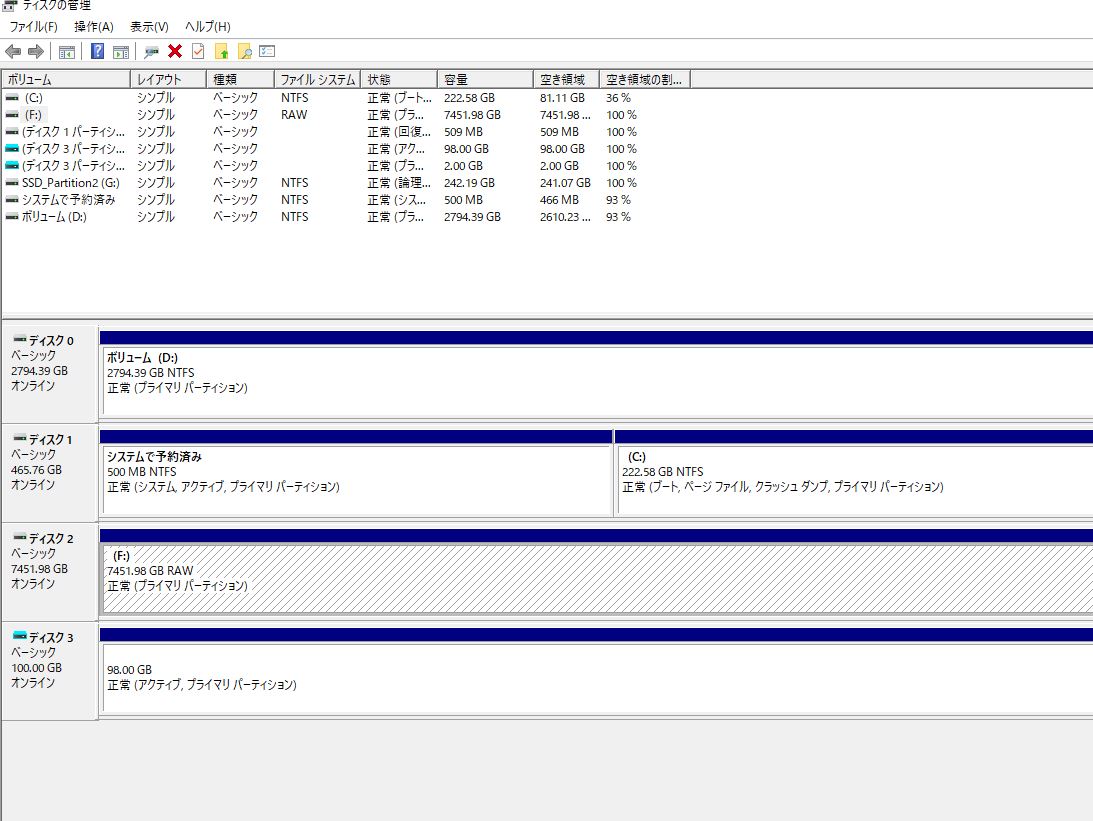Click the Properties checkmark document icon
This screenshot has height=821, width=1093.
pyautogui.click(x=198, y=51)
